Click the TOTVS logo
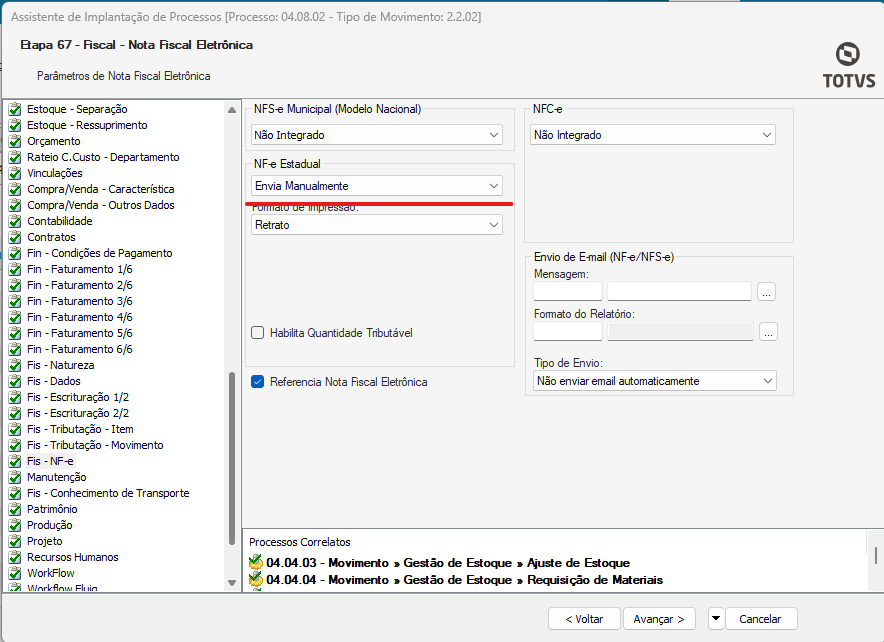884x642 pixels. coord(848,66)
